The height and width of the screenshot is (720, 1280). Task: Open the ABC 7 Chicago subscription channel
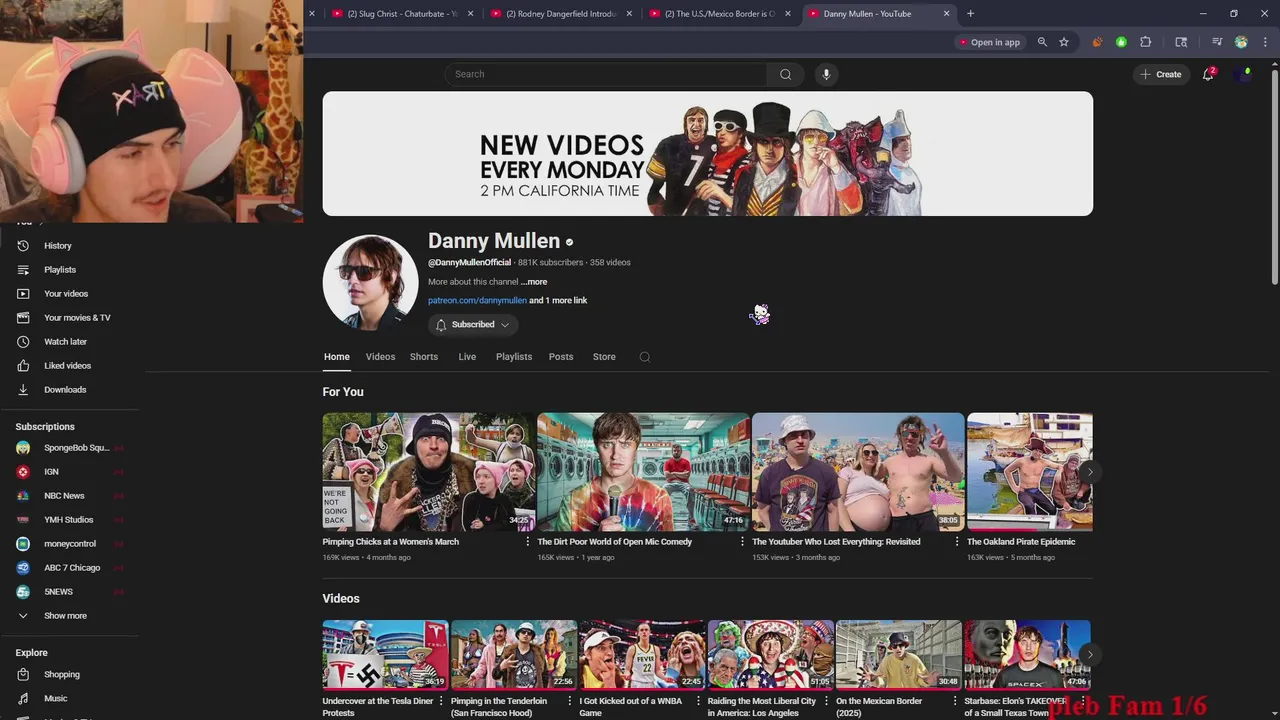click(x=70, y=568)
